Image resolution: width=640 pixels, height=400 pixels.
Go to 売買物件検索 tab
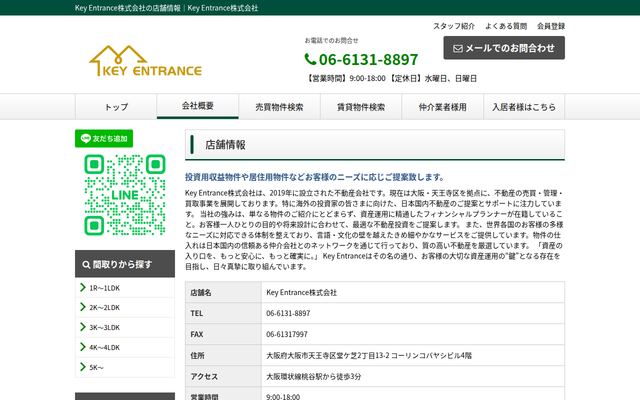coord(279,107)
